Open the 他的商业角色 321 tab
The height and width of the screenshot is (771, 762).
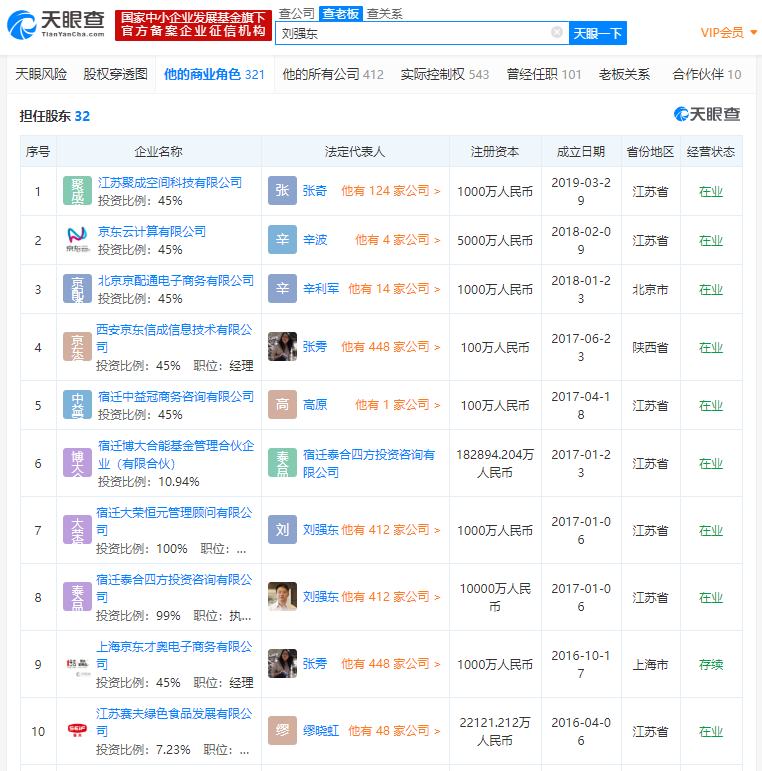214,74
